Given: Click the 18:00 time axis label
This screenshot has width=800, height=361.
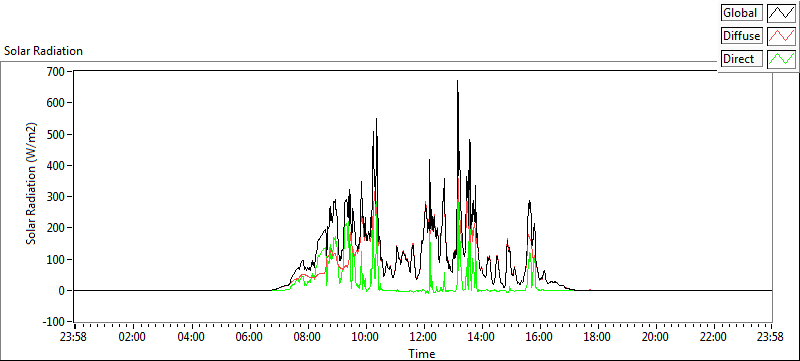Looking at the screenshot, I should coord(598,337).
